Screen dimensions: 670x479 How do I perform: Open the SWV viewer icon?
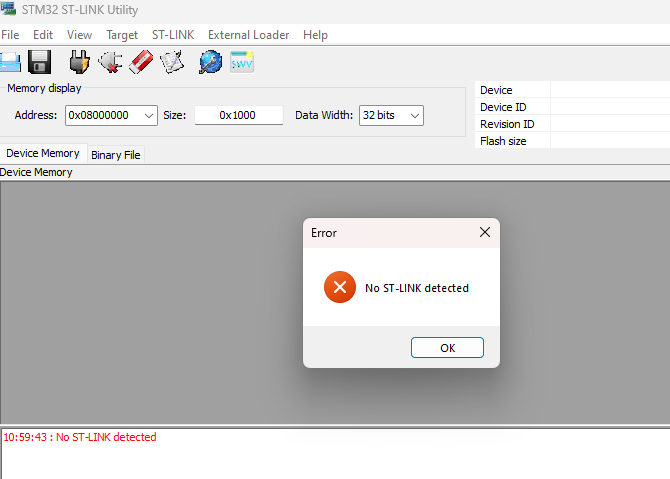tap(242, 62)
